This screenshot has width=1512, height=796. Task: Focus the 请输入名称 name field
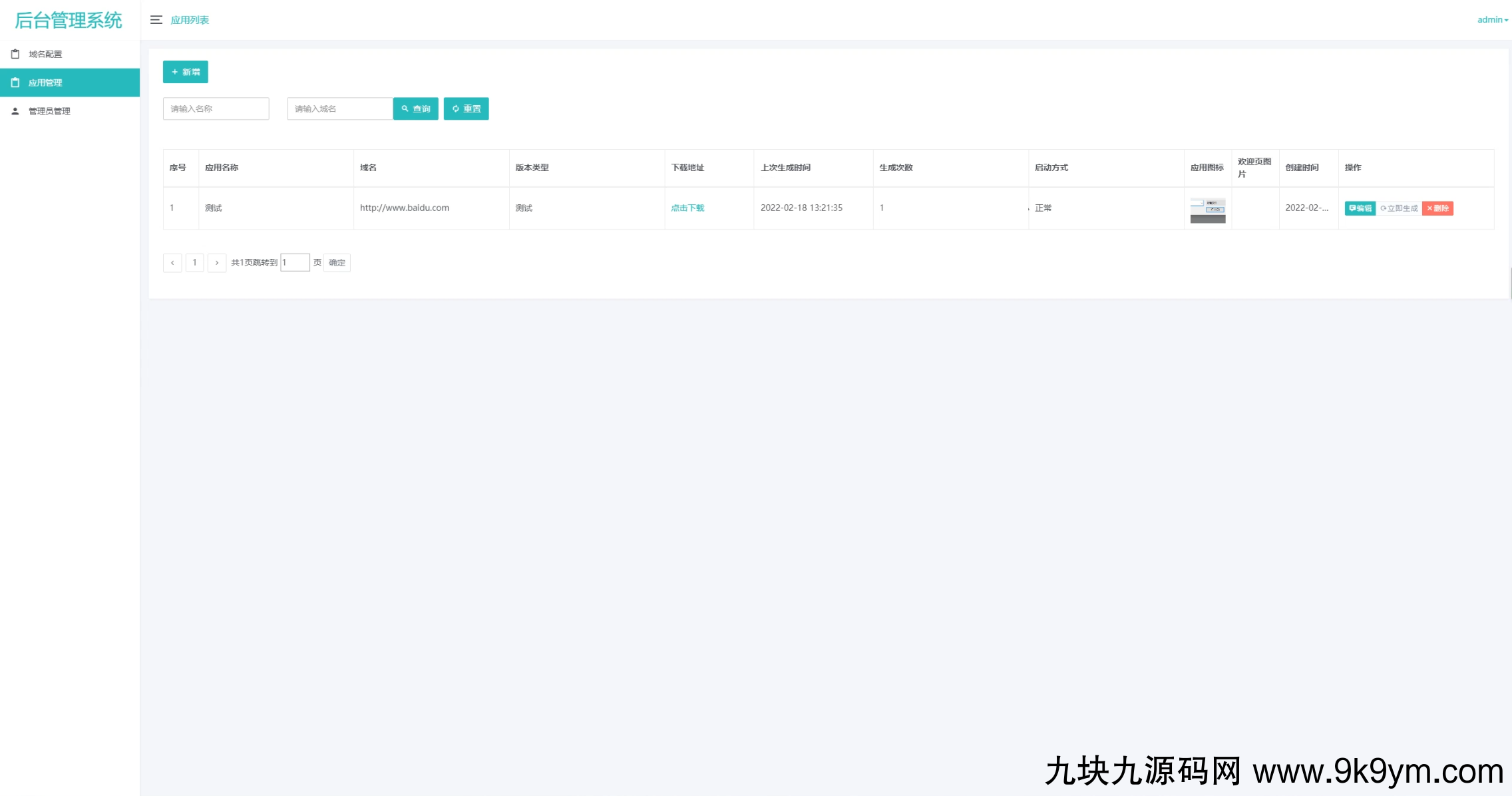point(216,108)
